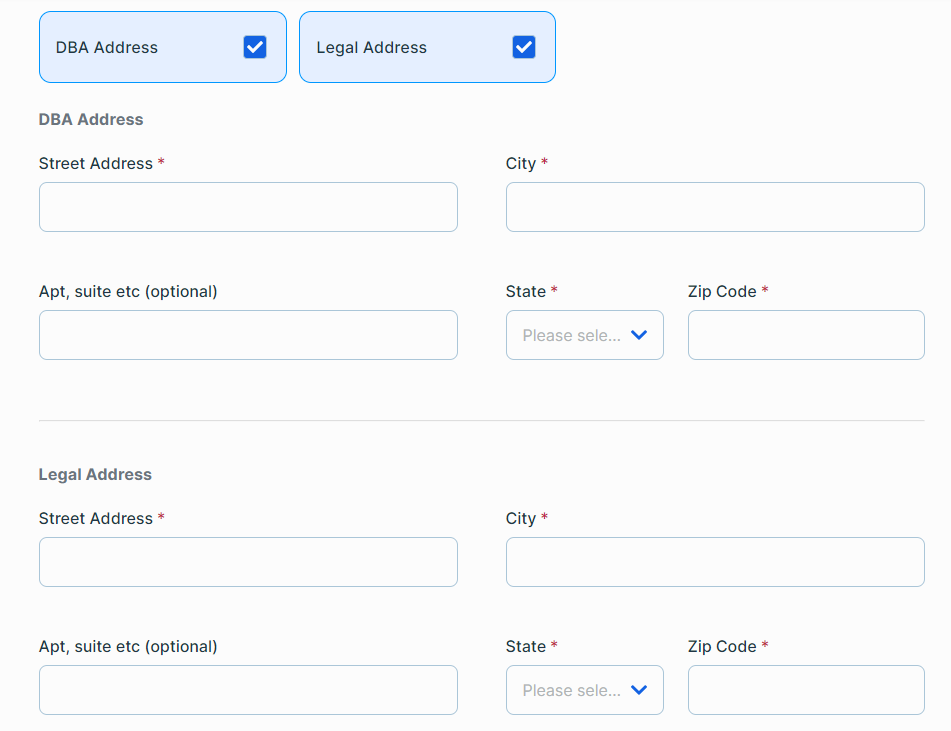Viewport: 951px width, 731px height.
Task: Focus the DBA Street Address input field
Action: click(x=248, y=207)
